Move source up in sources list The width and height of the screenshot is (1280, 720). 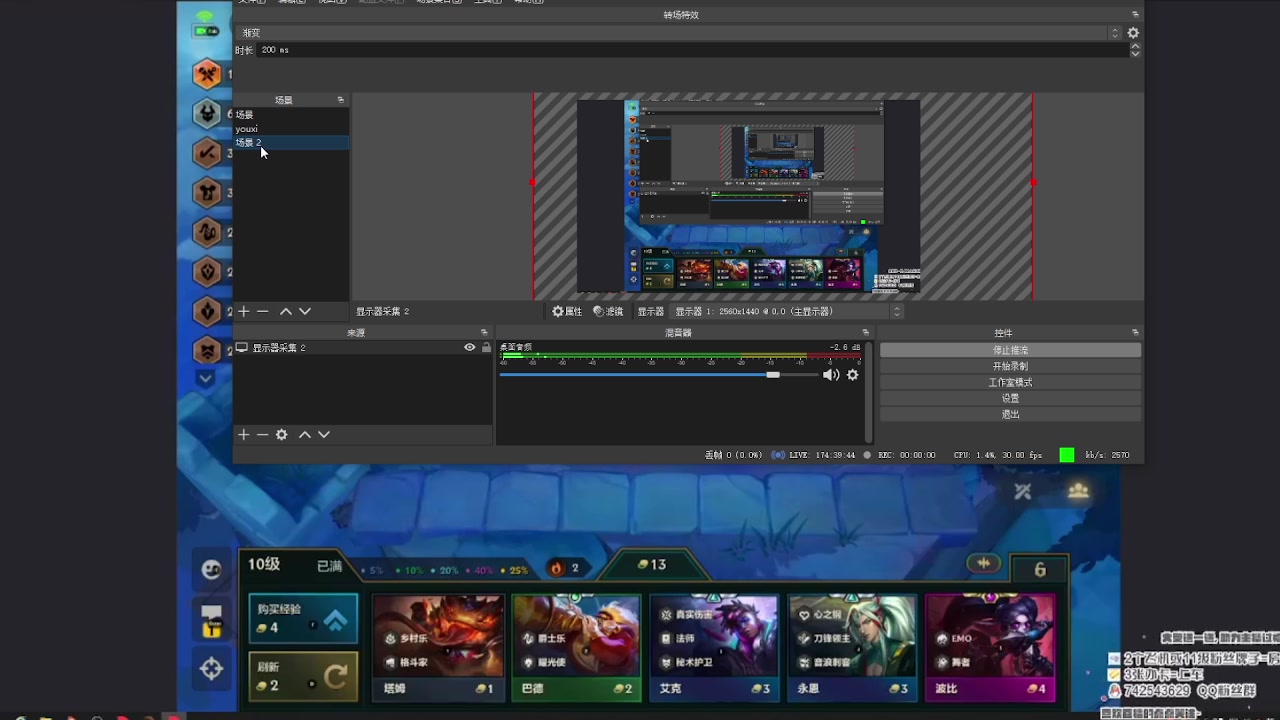tap(305, 435)
